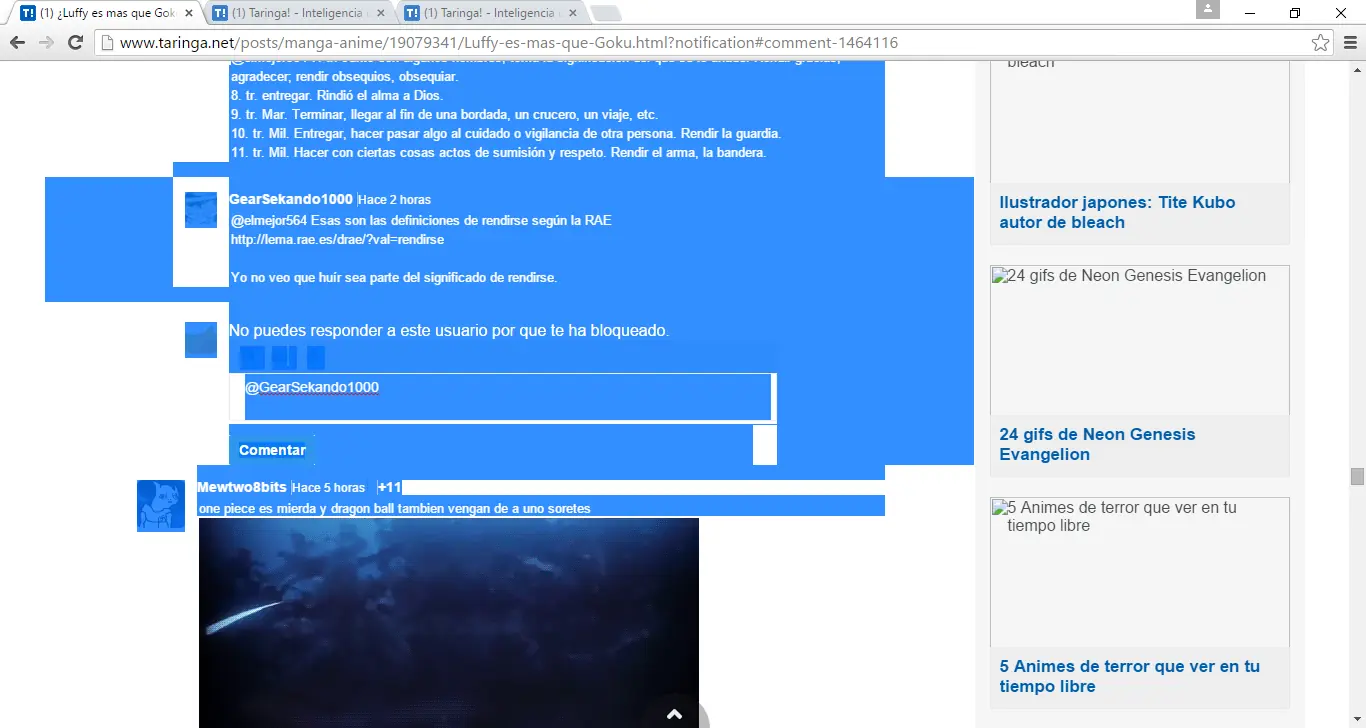Open the Chrome user profile button
1366x728 pixels.
pyautogui.click(x=1208, y=9)
